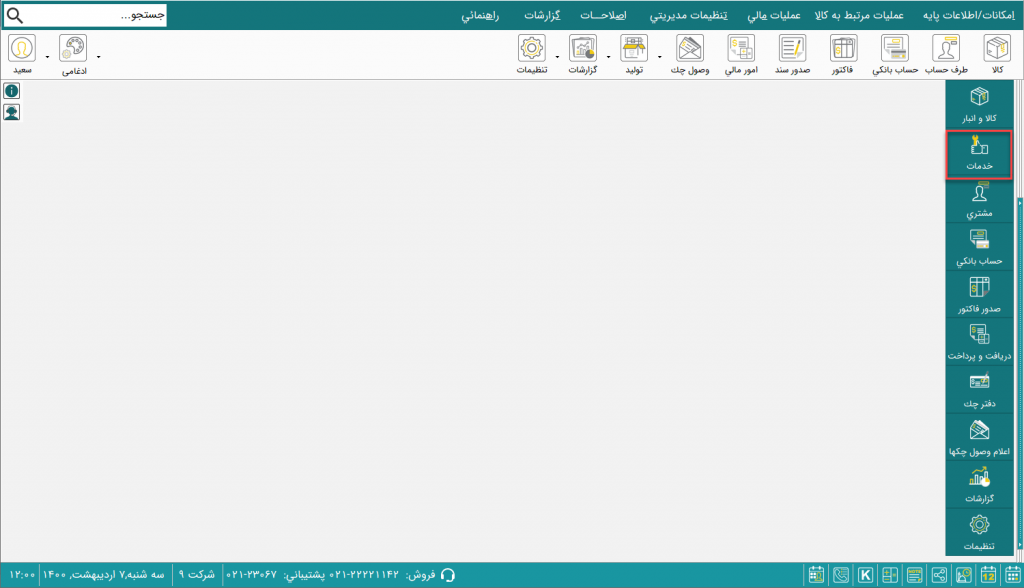Expand dropdown arrow beside ادغامی
1024x588 pixels.
[99, 57]
